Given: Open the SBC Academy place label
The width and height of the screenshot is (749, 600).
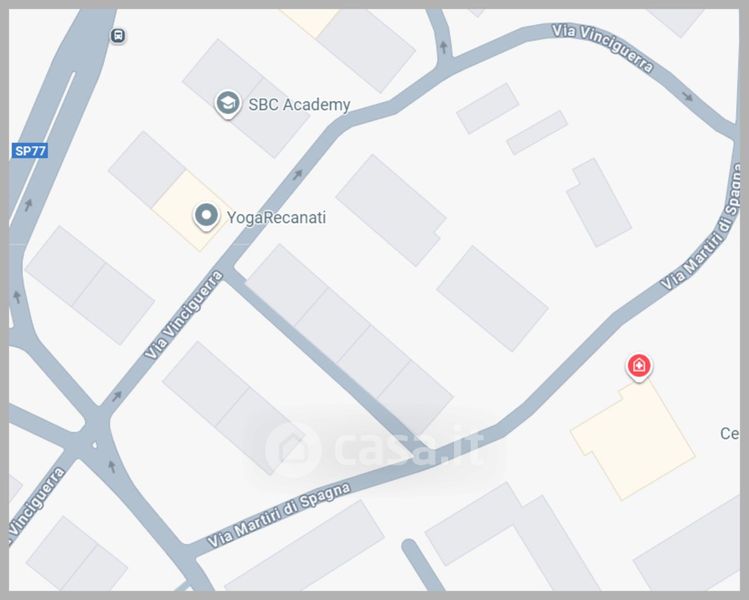Looking at the screenshot, I should (300, 105).
